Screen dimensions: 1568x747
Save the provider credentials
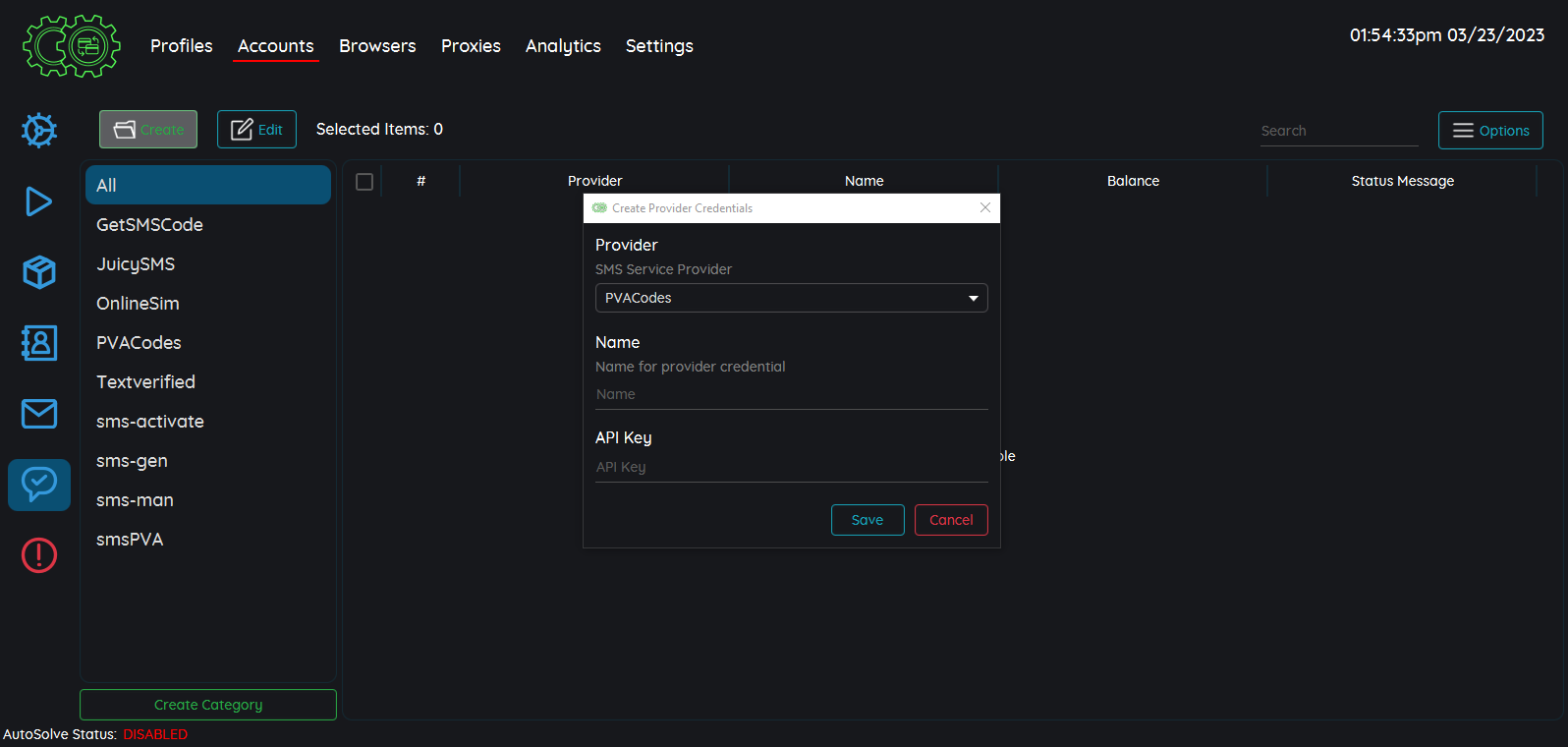868,520
